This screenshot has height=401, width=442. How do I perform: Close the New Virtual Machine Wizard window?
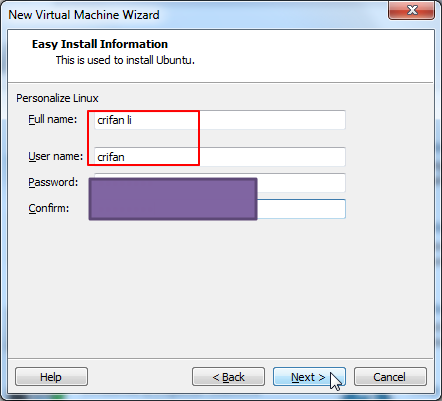tap(411, 10)
